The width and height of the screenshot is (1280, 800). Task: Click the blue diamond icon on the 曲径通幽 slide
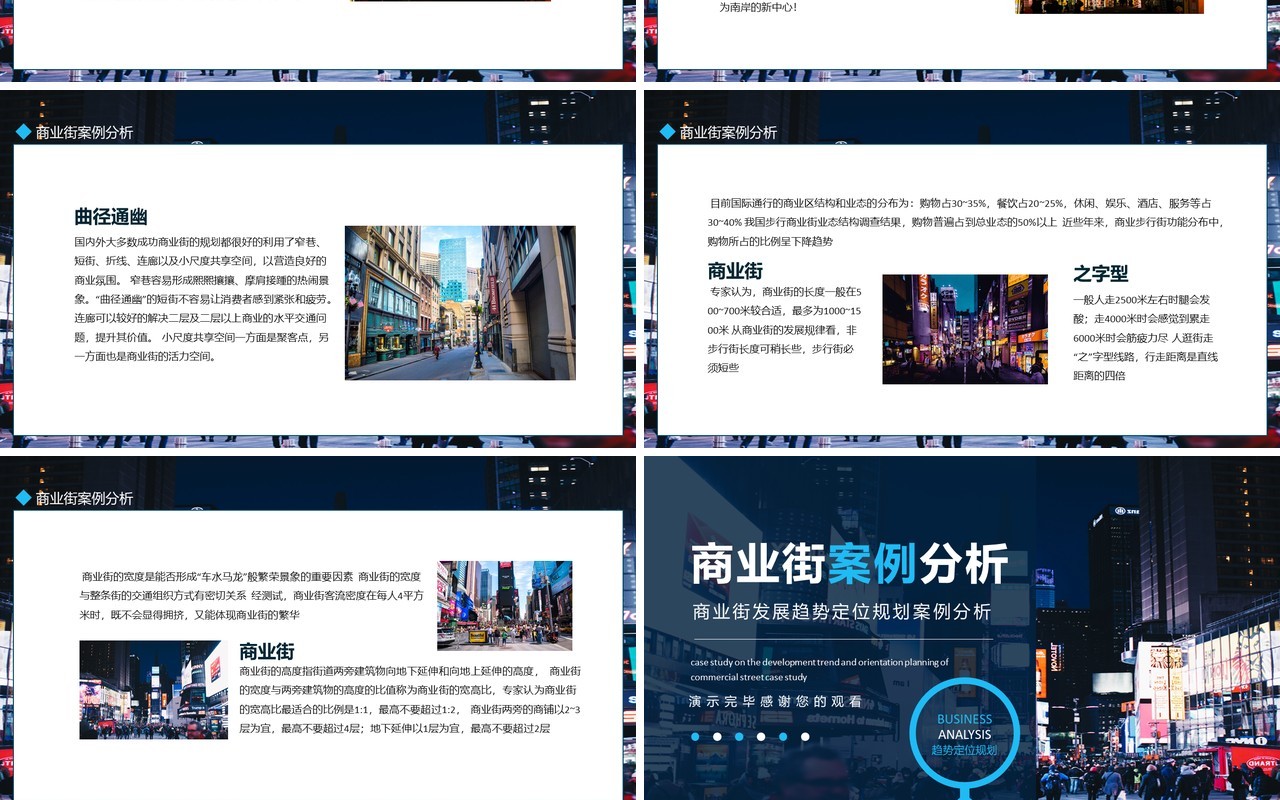24,131
